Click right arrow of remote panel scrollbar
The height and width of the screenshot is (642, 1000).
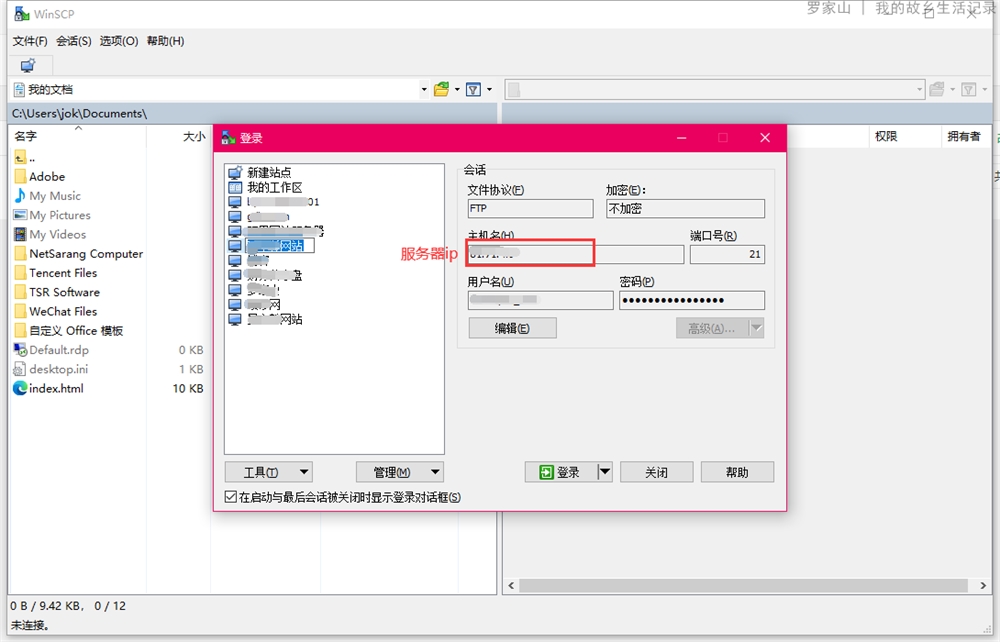983,585
